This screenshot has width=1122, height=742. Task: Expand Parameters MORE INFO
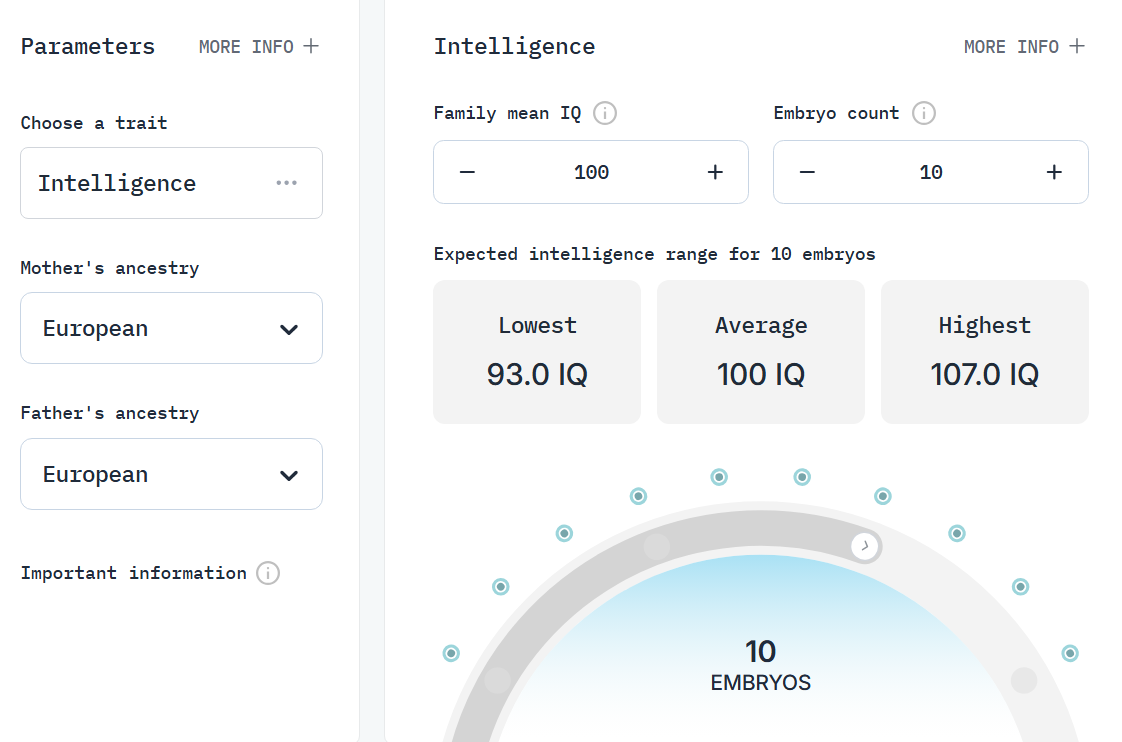(258, 47)
